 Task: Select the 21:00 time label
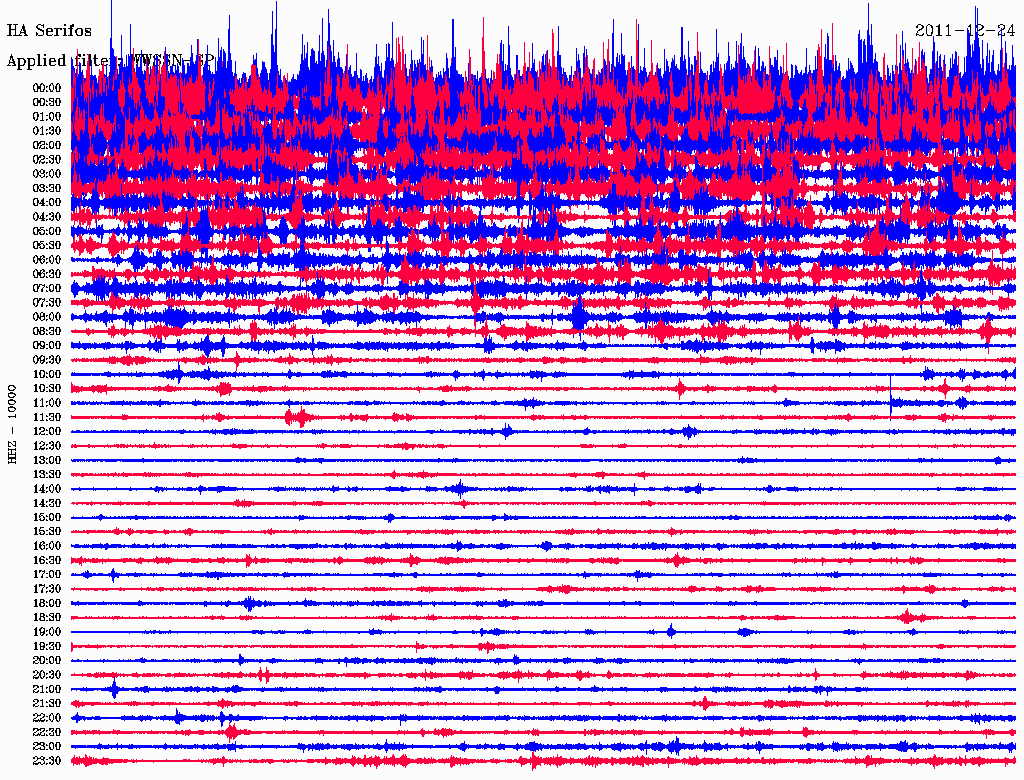pos(47,690)
